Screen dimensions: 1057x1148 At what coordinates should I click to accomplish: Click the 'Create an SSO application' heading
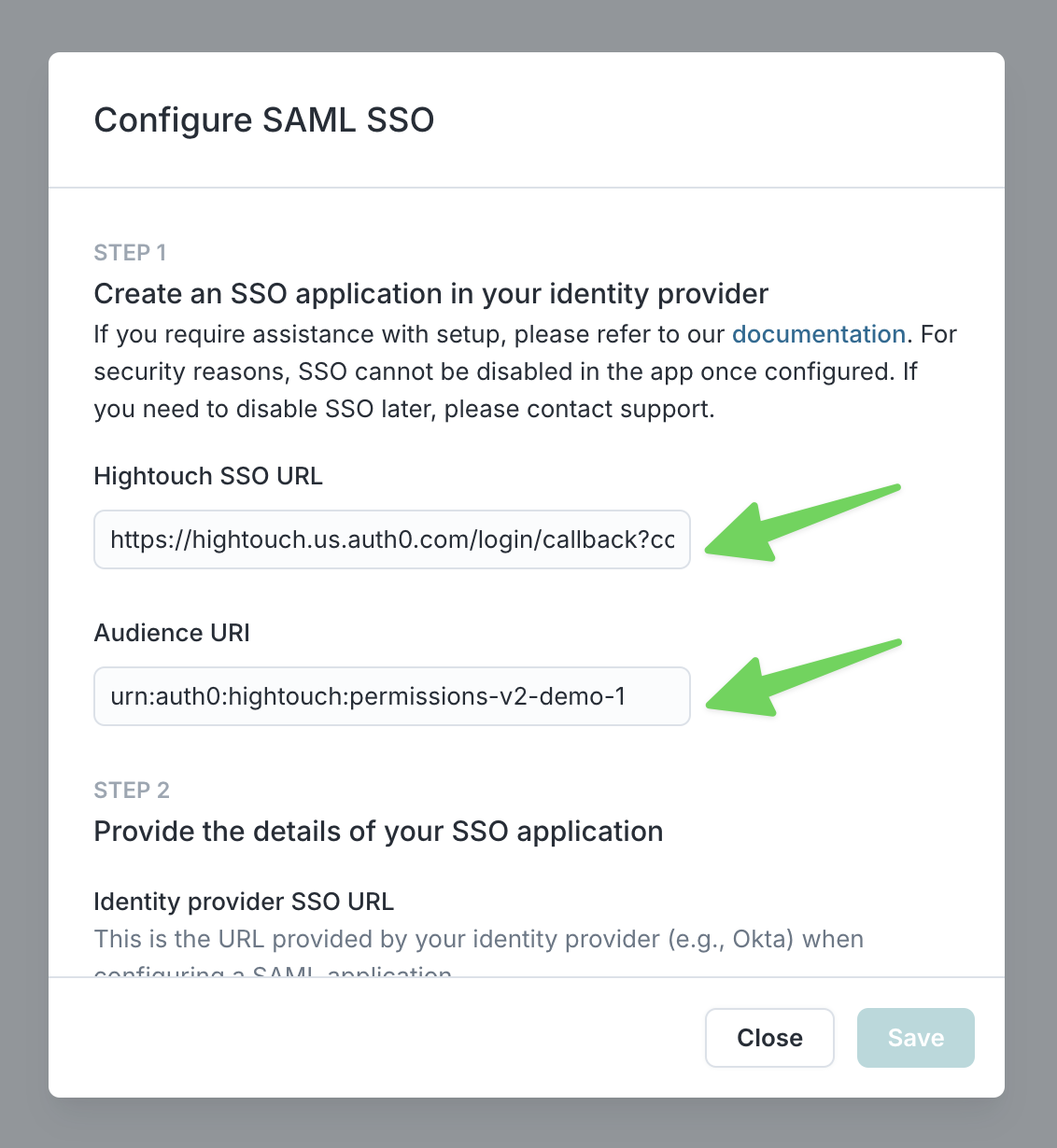point(430,294)
